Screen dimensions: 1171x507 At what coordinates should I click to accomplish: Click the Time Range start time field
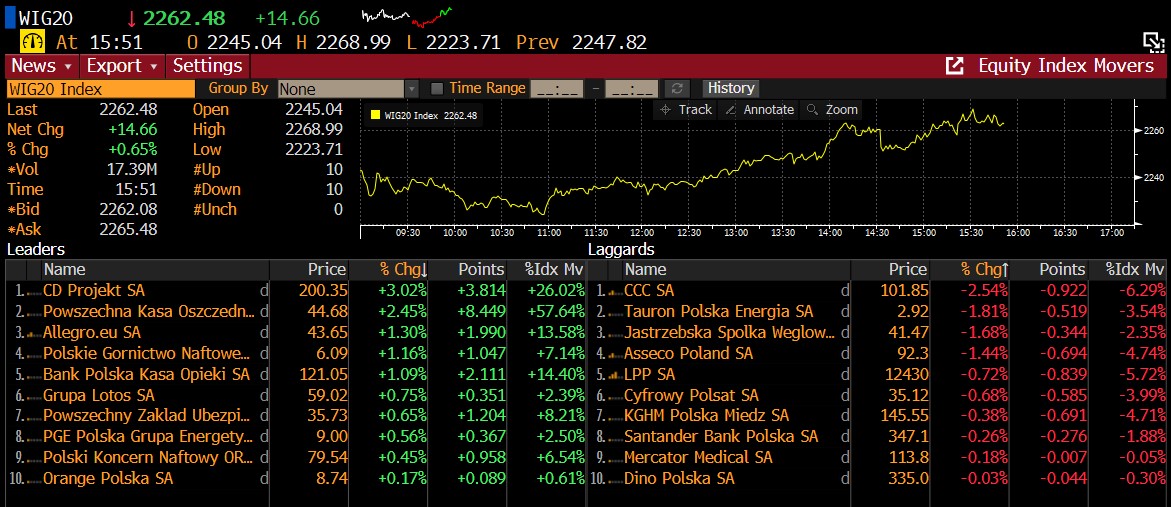click(x=556, y=89)
